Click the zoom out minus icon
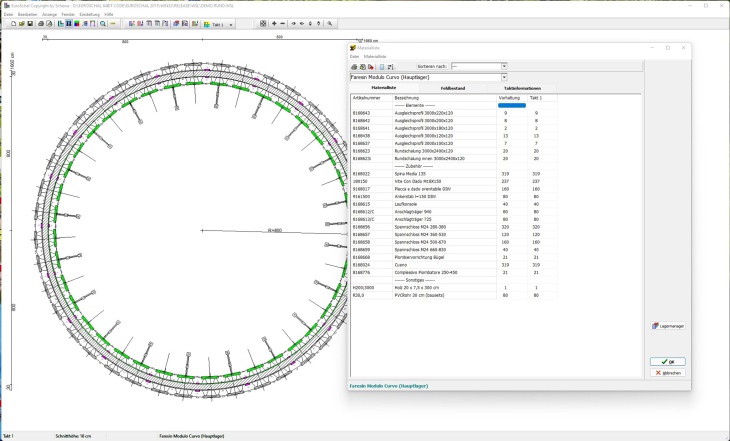 [283, 23]
